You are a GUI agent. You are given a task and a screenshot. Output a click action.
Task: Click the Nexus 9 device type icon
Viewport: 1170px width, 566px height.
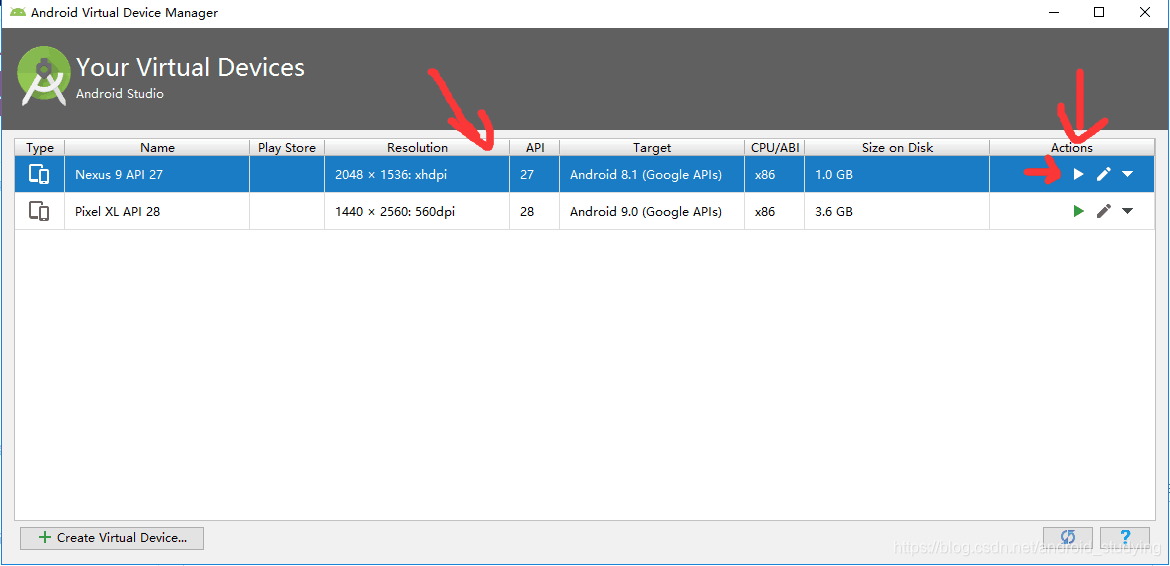39,174
